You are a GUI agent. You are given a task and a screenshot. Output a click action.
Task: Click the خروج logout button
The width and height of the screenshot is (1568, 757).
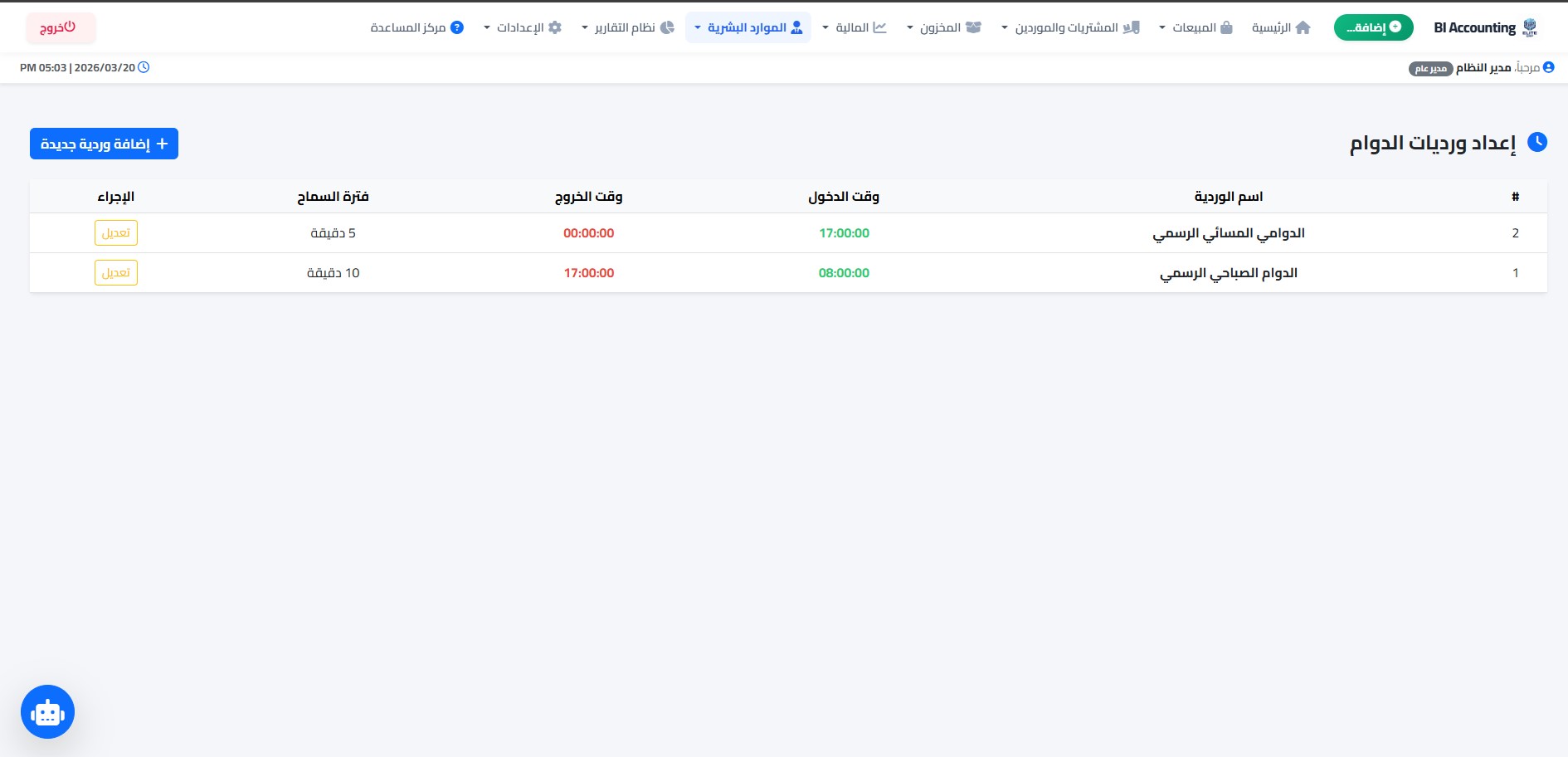(x=60, y=28)
